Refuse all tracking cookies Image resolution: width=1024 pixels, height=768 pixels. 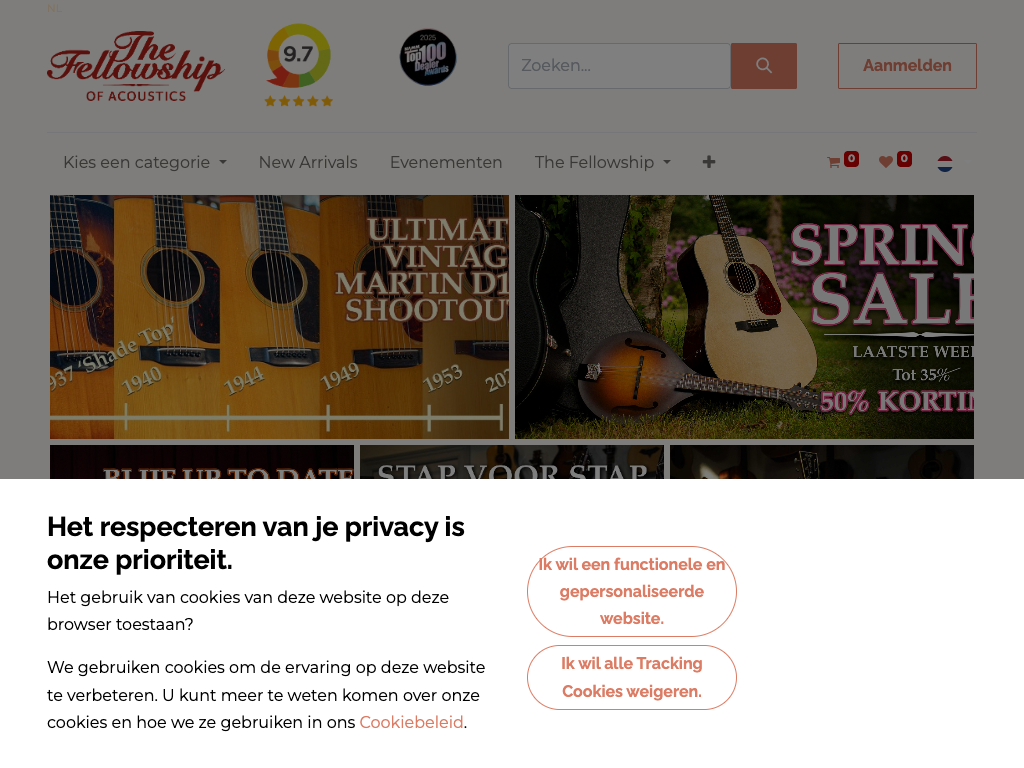click(632, 677)
